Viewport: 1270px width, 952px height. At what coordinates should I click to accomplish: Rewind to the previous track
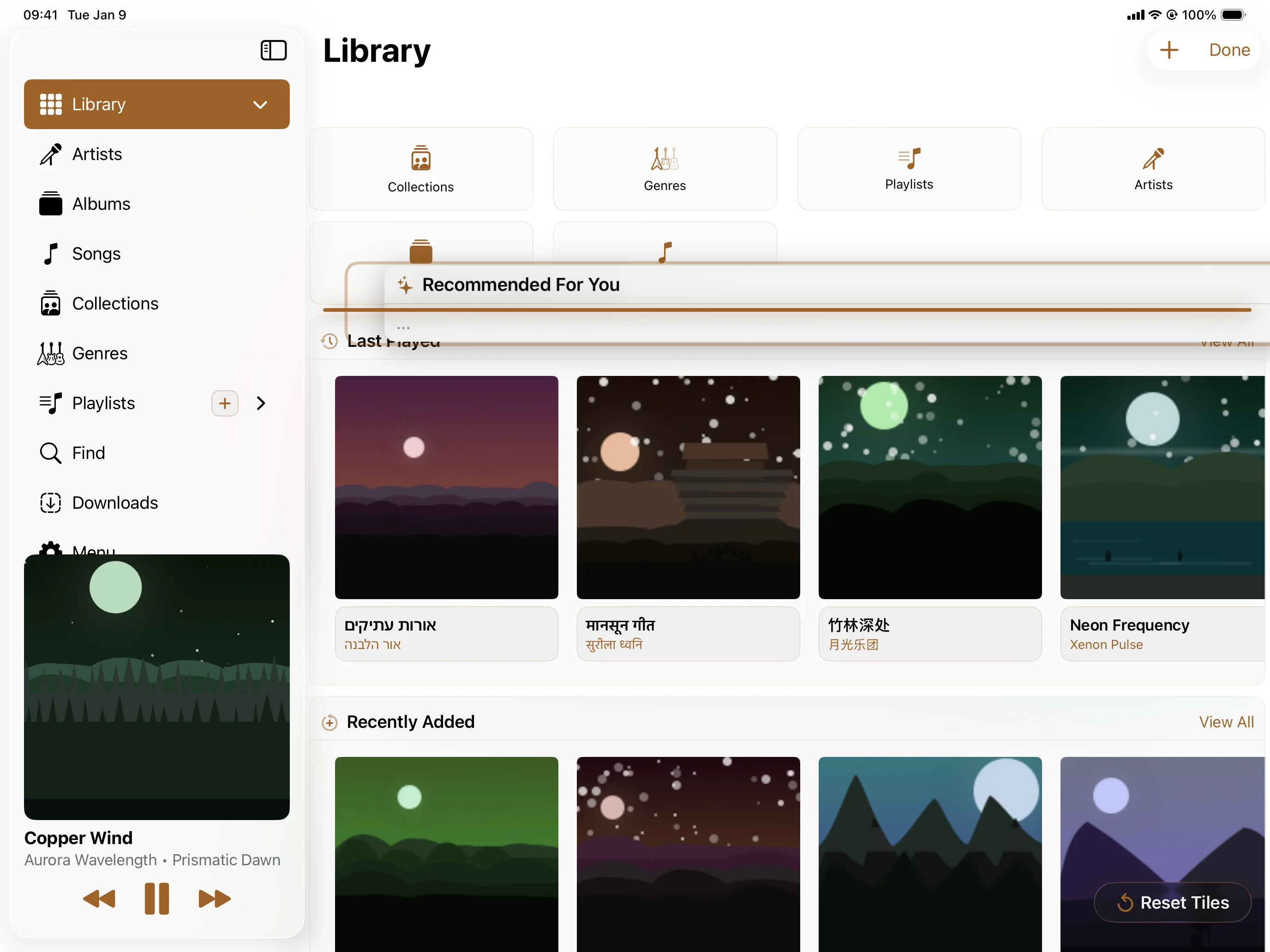[x=99, y=898]
